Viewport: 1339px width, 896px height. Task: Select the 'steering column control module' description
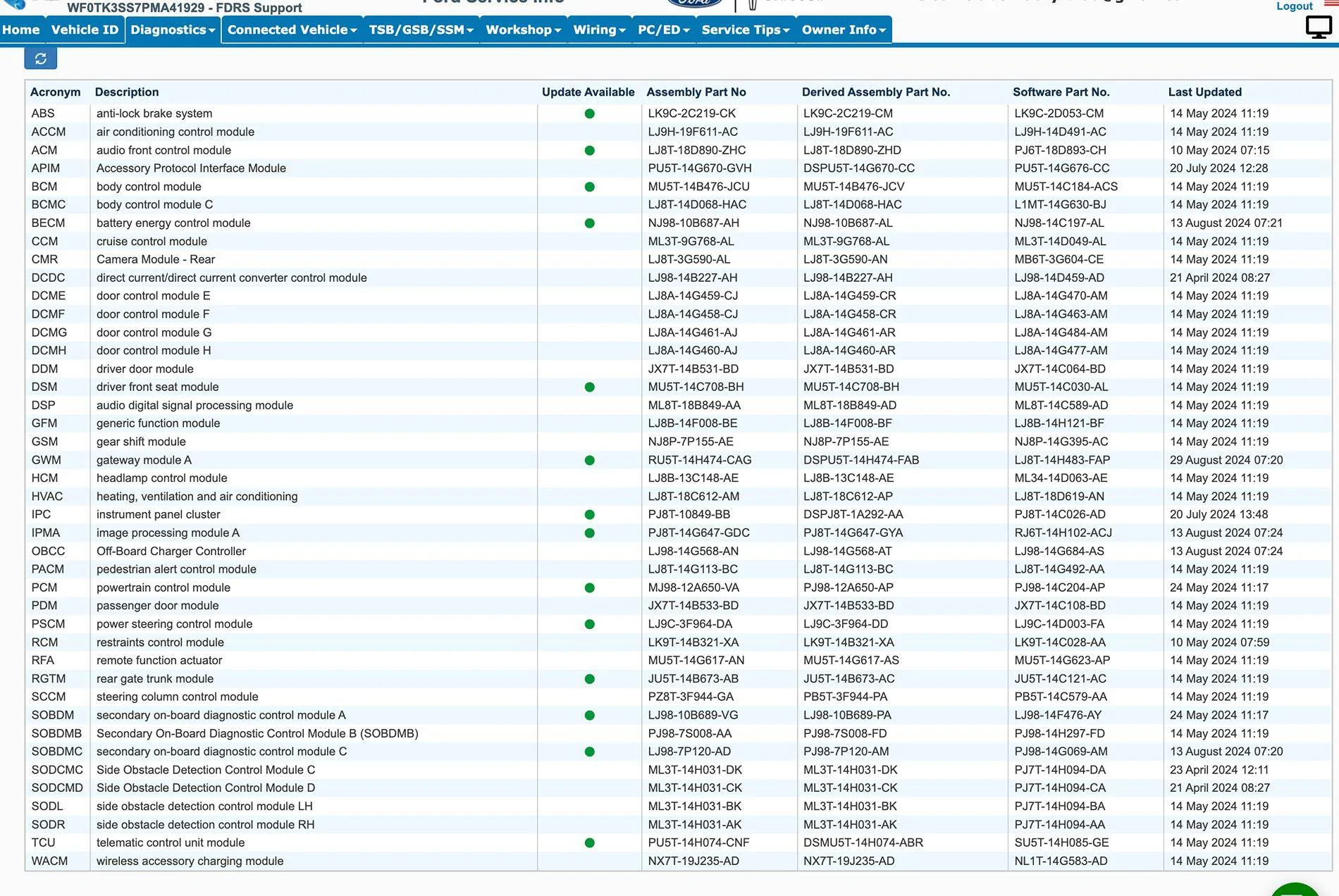point(178,697)
